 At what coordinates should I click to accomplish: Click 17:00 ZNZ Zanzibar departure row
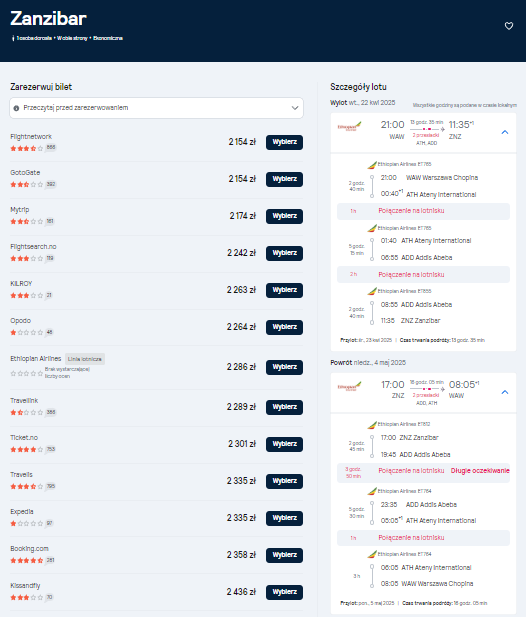click(x=410, y=438)
